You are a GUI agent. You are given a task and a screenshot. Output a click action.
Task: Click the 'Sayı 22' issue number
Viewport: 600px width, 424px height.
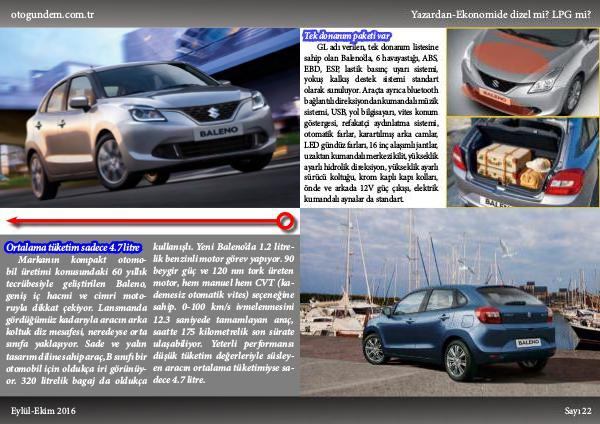click(x=578, y=410)
